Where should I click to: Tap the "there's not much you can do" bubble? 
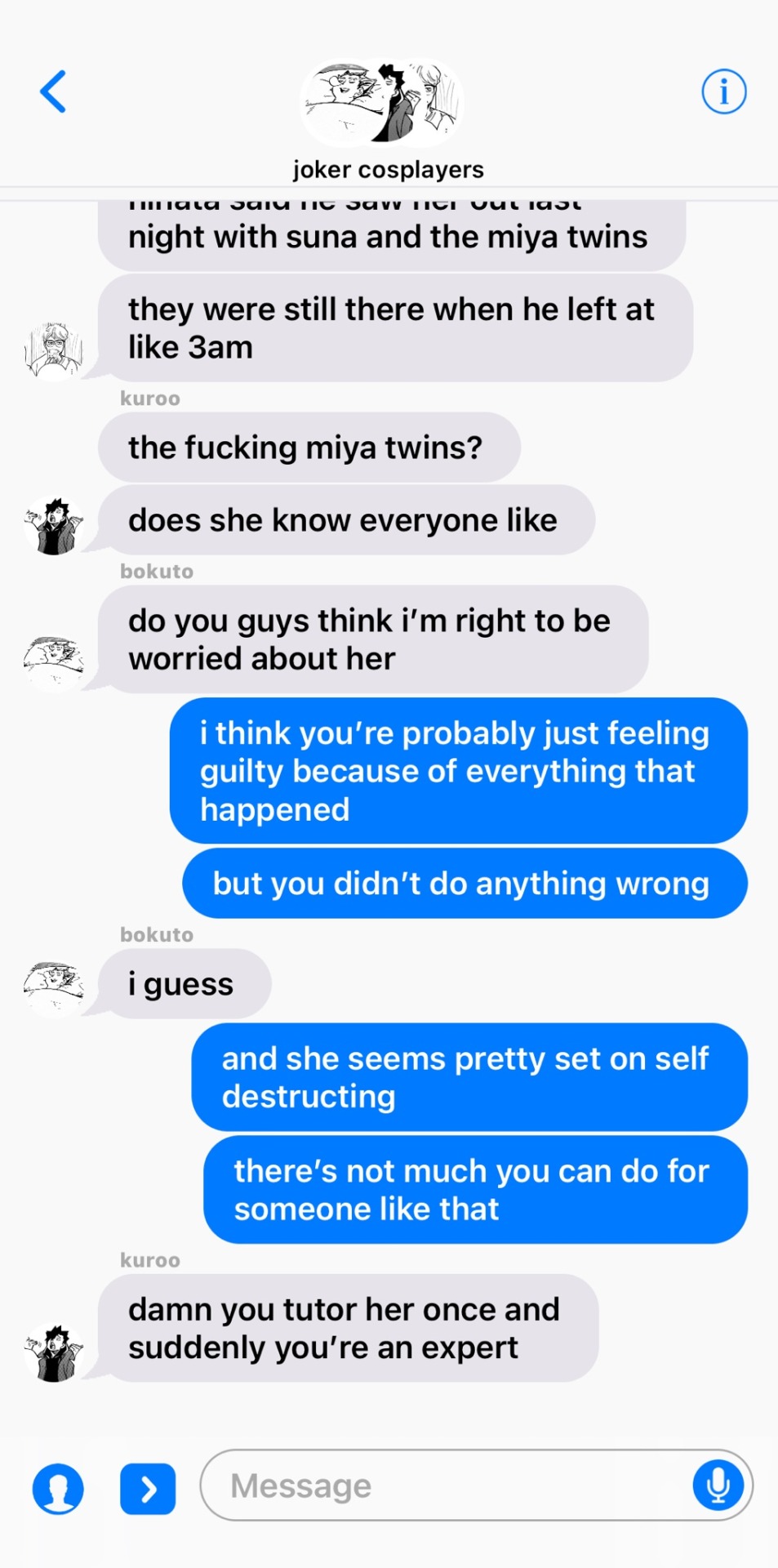click(x=476, y=1190)
